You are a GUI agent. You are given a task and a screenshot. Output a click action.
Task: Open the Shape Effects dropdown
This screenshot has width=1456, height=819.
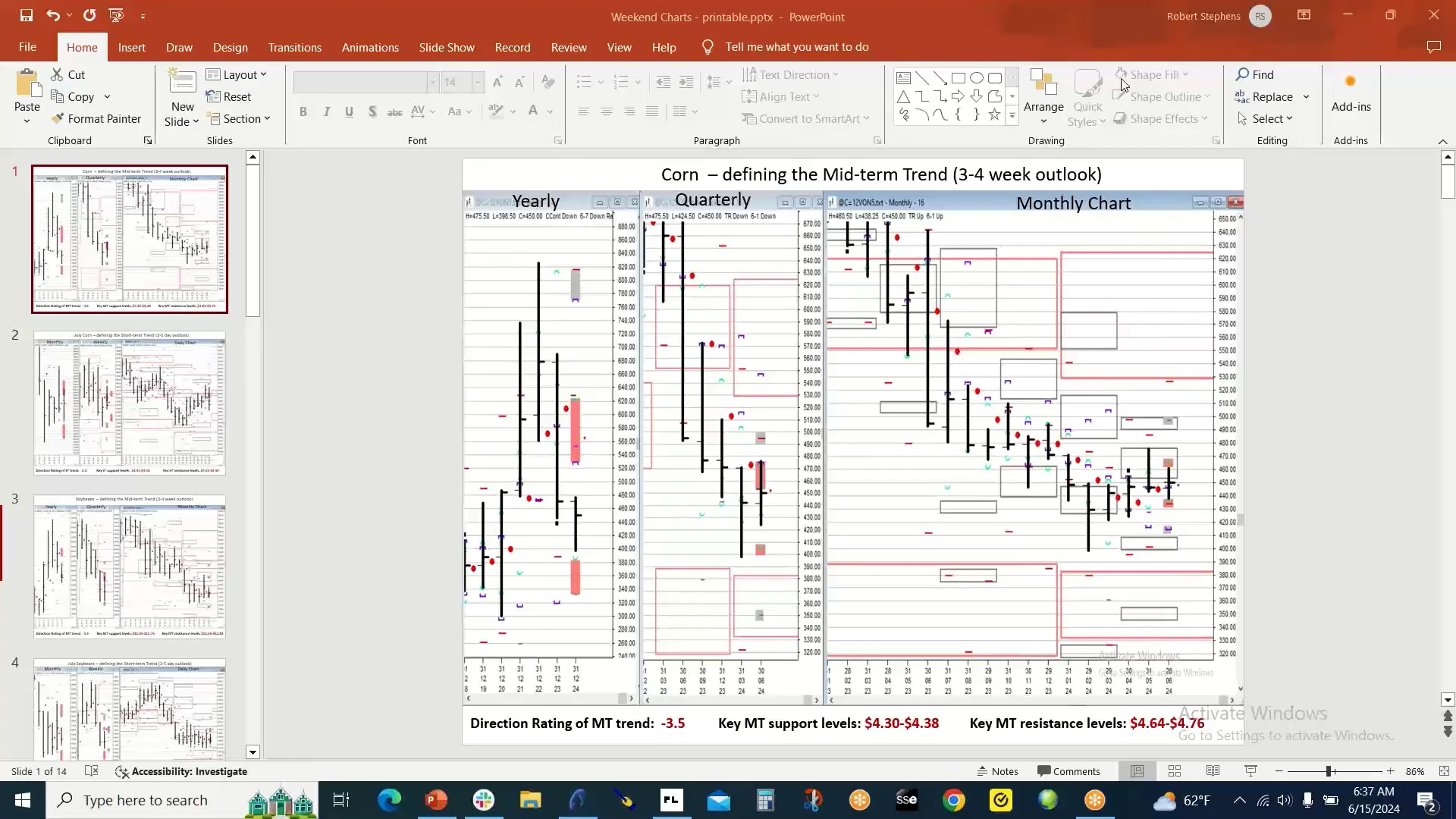[x=1204, y=118]
